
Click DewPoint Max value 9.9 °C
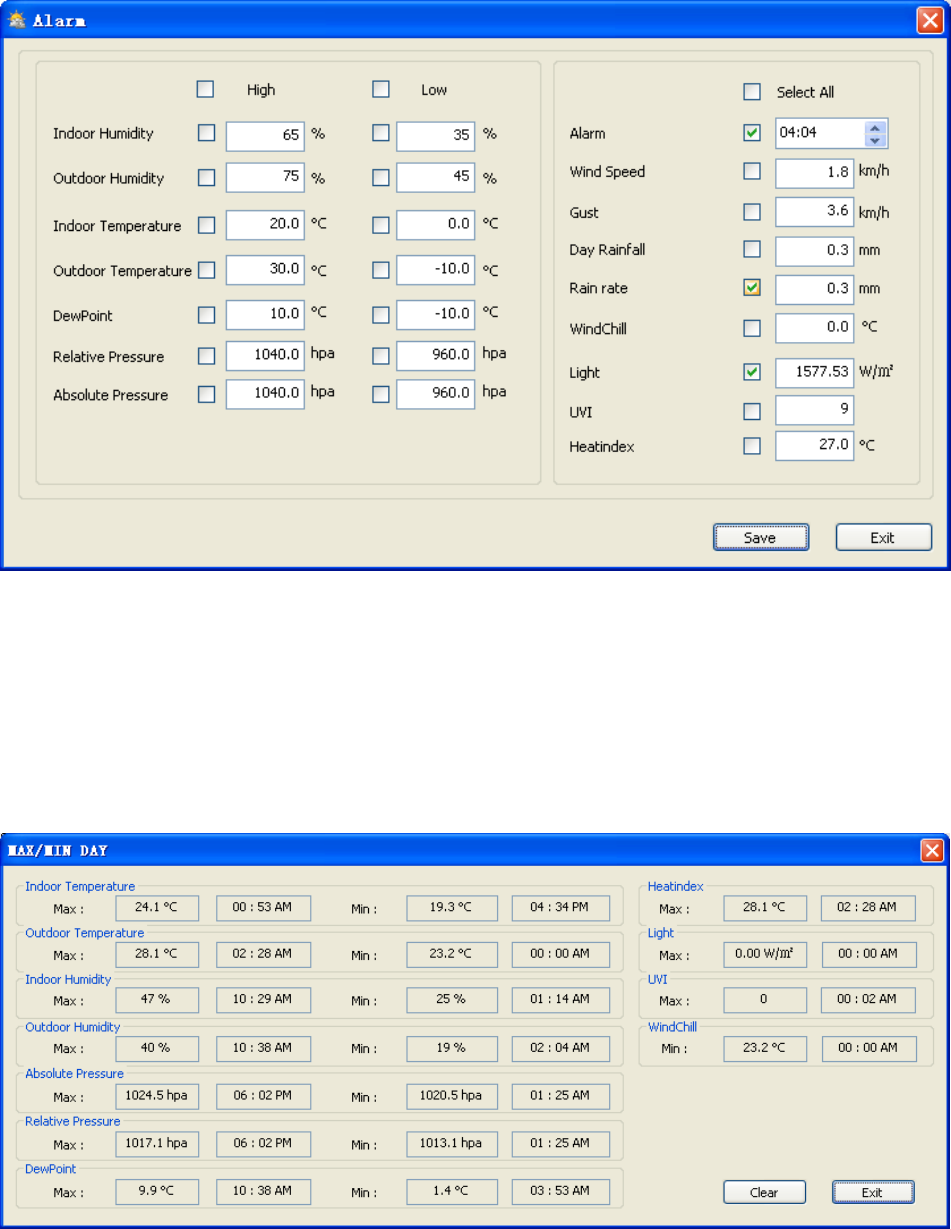pyautogui.click(x=157, y=1191)
